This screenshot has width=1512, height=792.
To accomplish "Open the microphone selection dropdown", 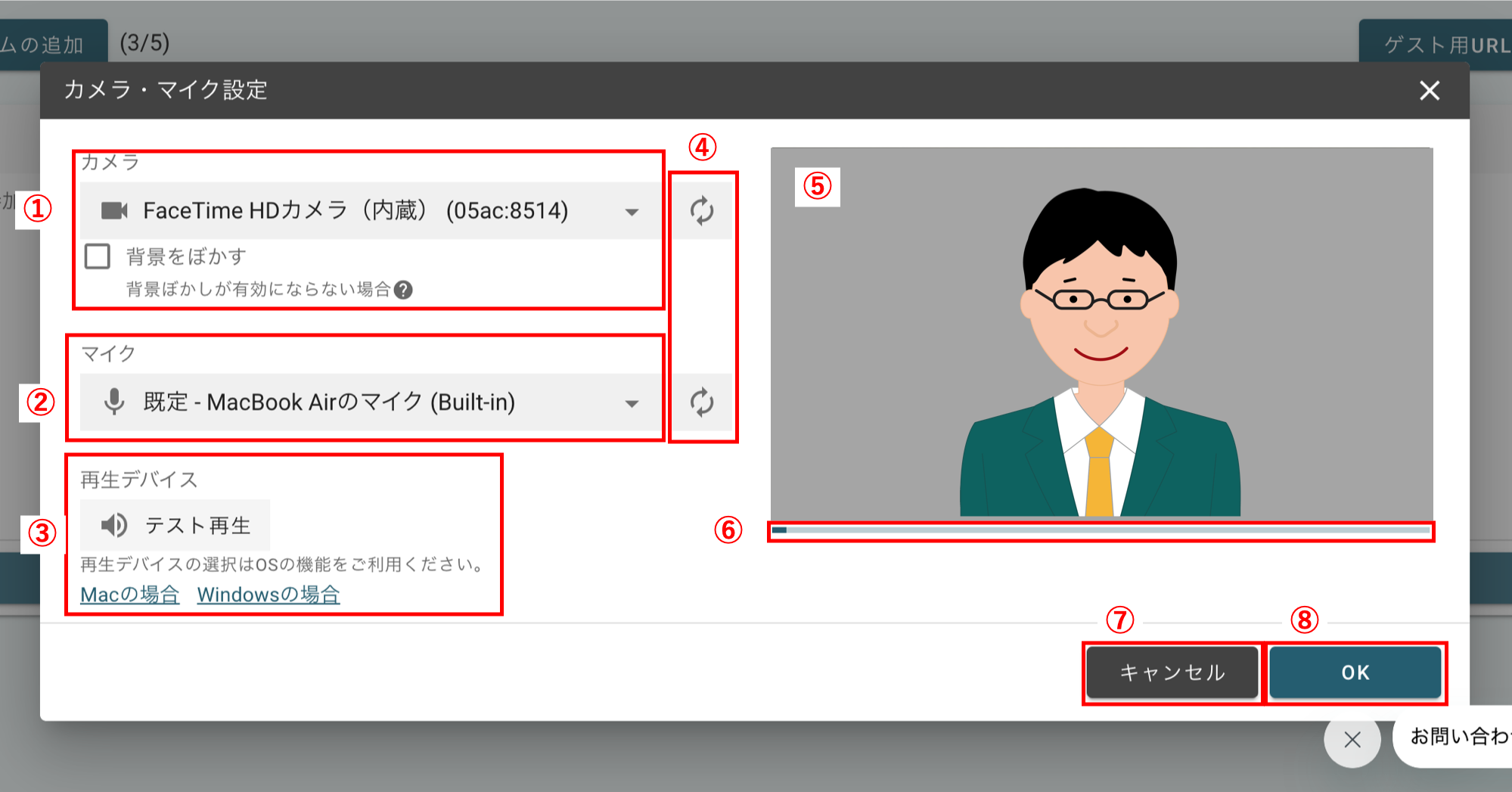I will [632, 404].
